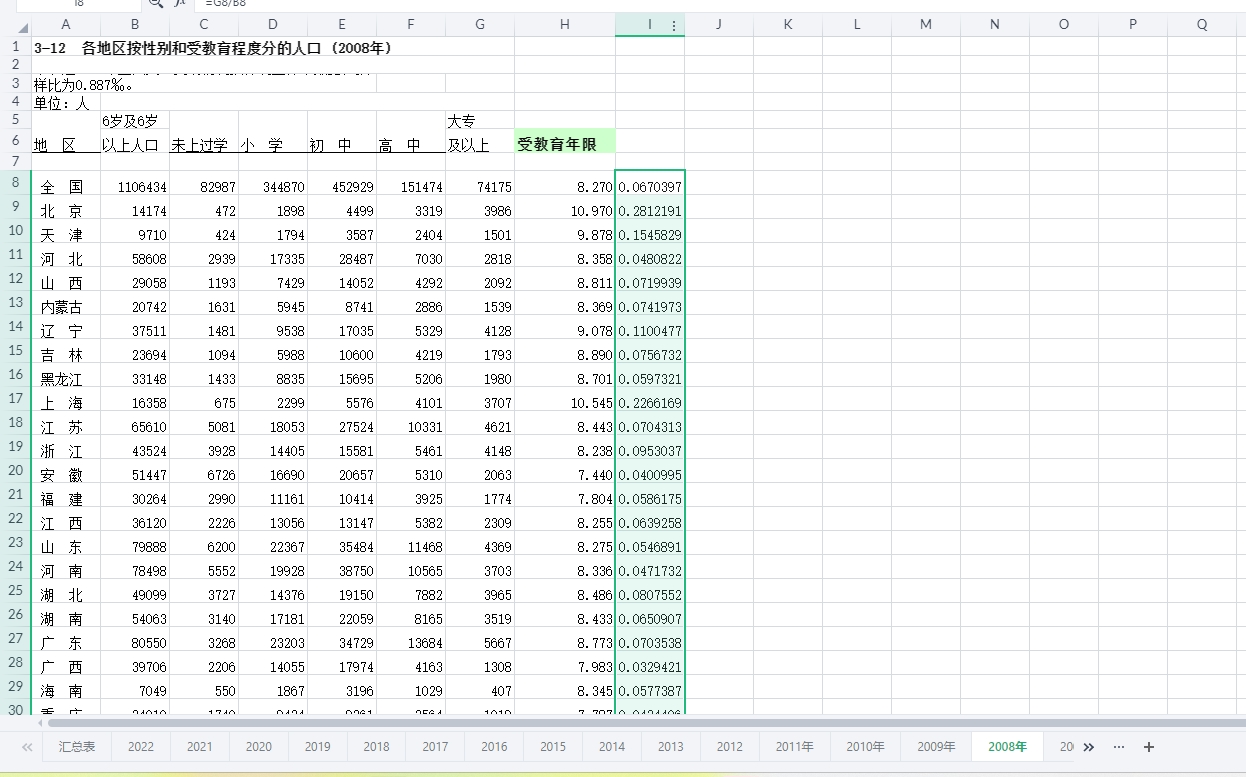Click the magnifier icon beside name box
1246x777 pixels.
coord(155,3)
